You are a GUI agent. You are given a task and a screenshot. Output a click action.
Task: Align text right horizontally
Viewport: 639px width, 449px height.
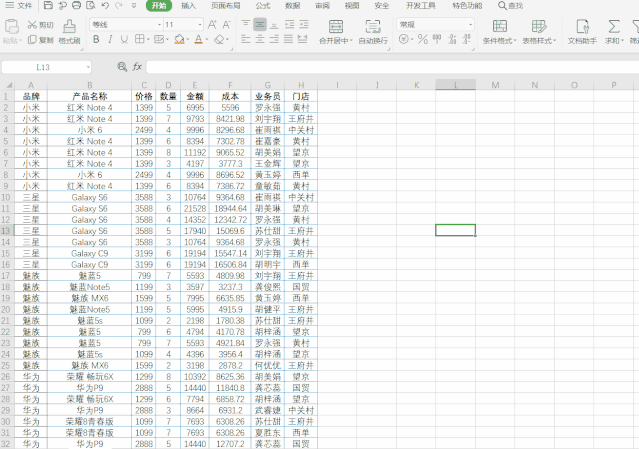[x=274, y=40]
